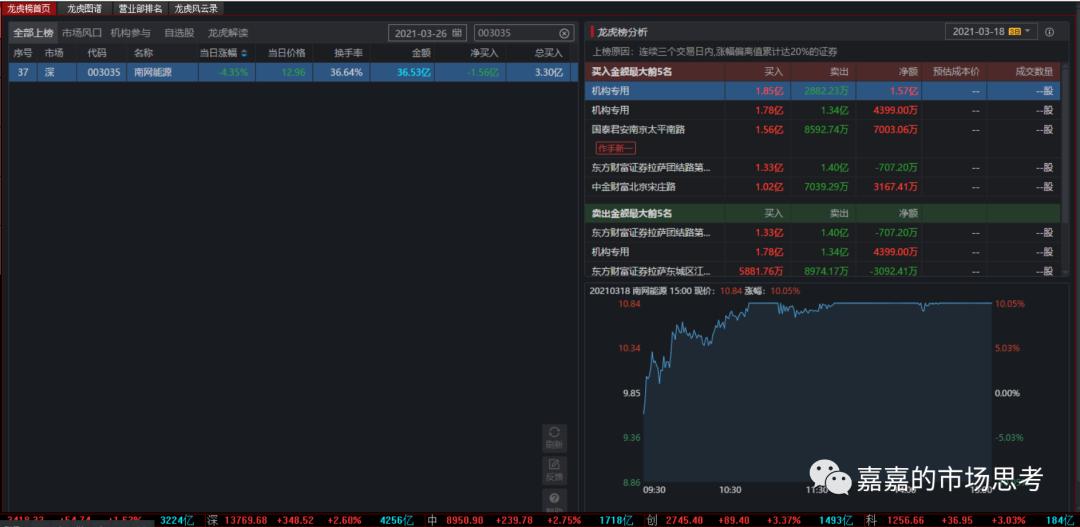Image resolution: width=1080 pixels, height=527 pixels.
Task: Click the 上榜原因 reason text line
Action: tap(714, 52)
